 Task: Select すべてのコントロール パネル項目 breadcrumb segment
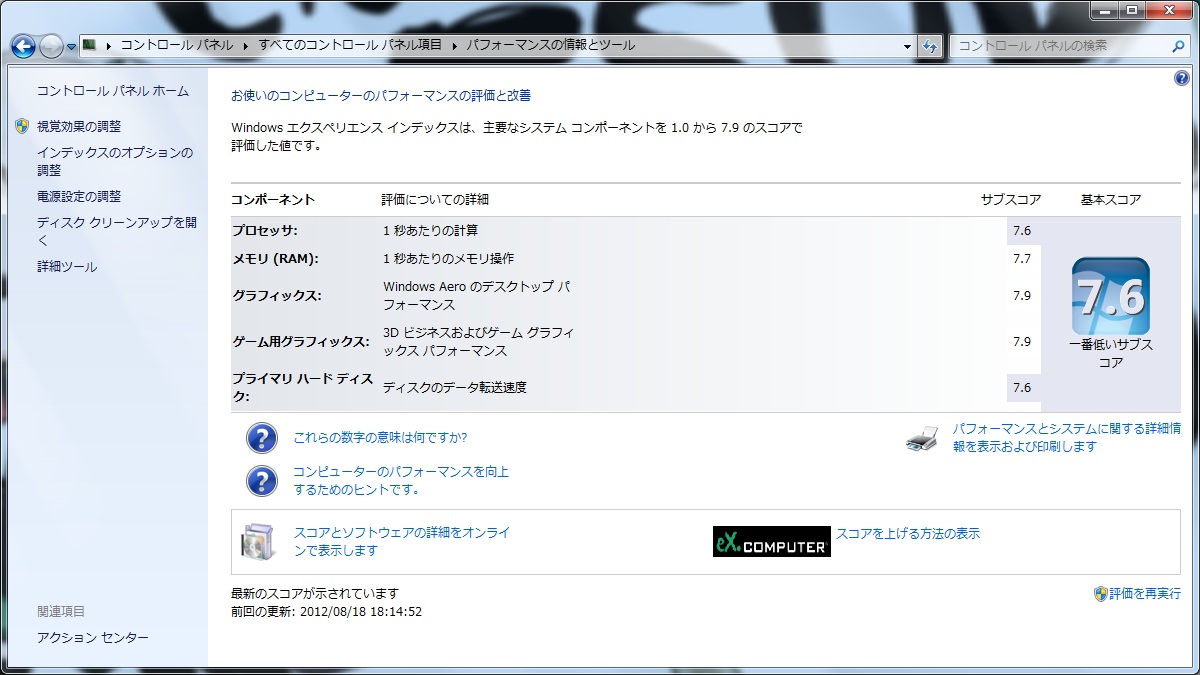click(x=350, y=46)
